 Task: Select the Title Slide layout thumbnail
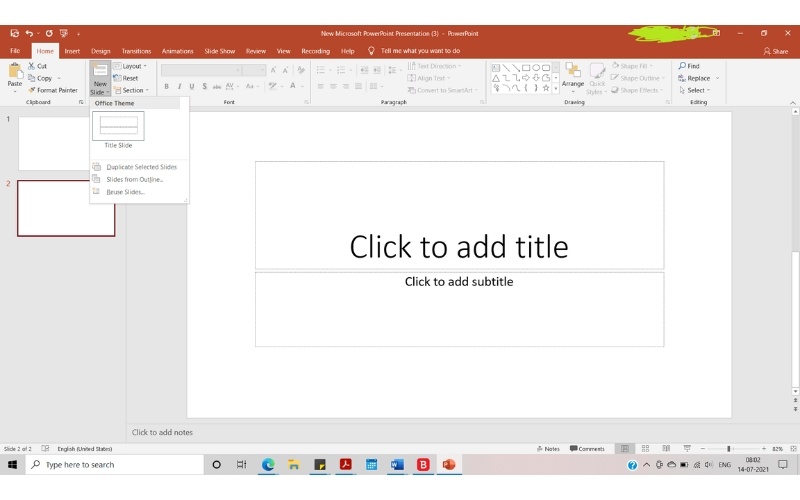tap(118, 126)
